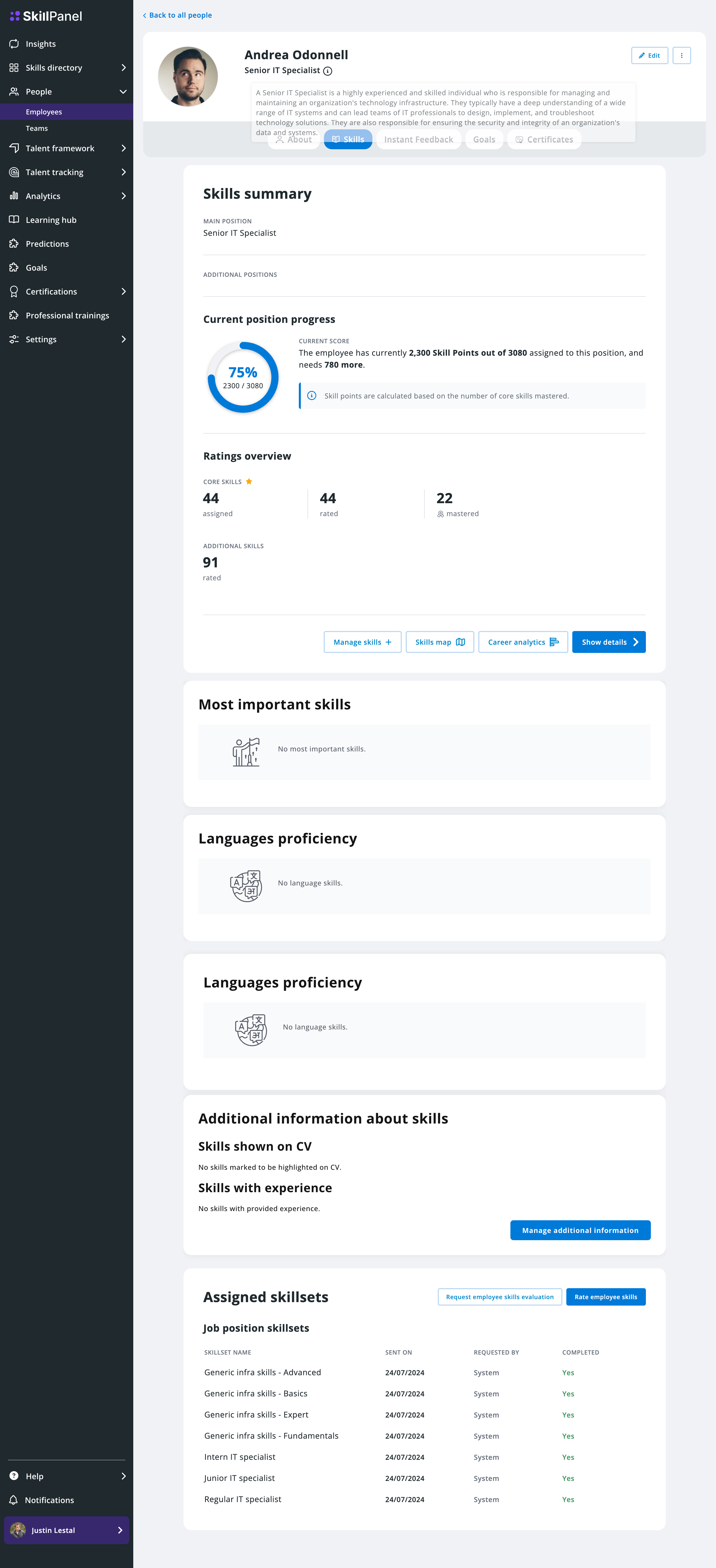This screenshot has width=716, height=1568.
Task: Click the Help question mark icon
Action: coord(14,1476)
